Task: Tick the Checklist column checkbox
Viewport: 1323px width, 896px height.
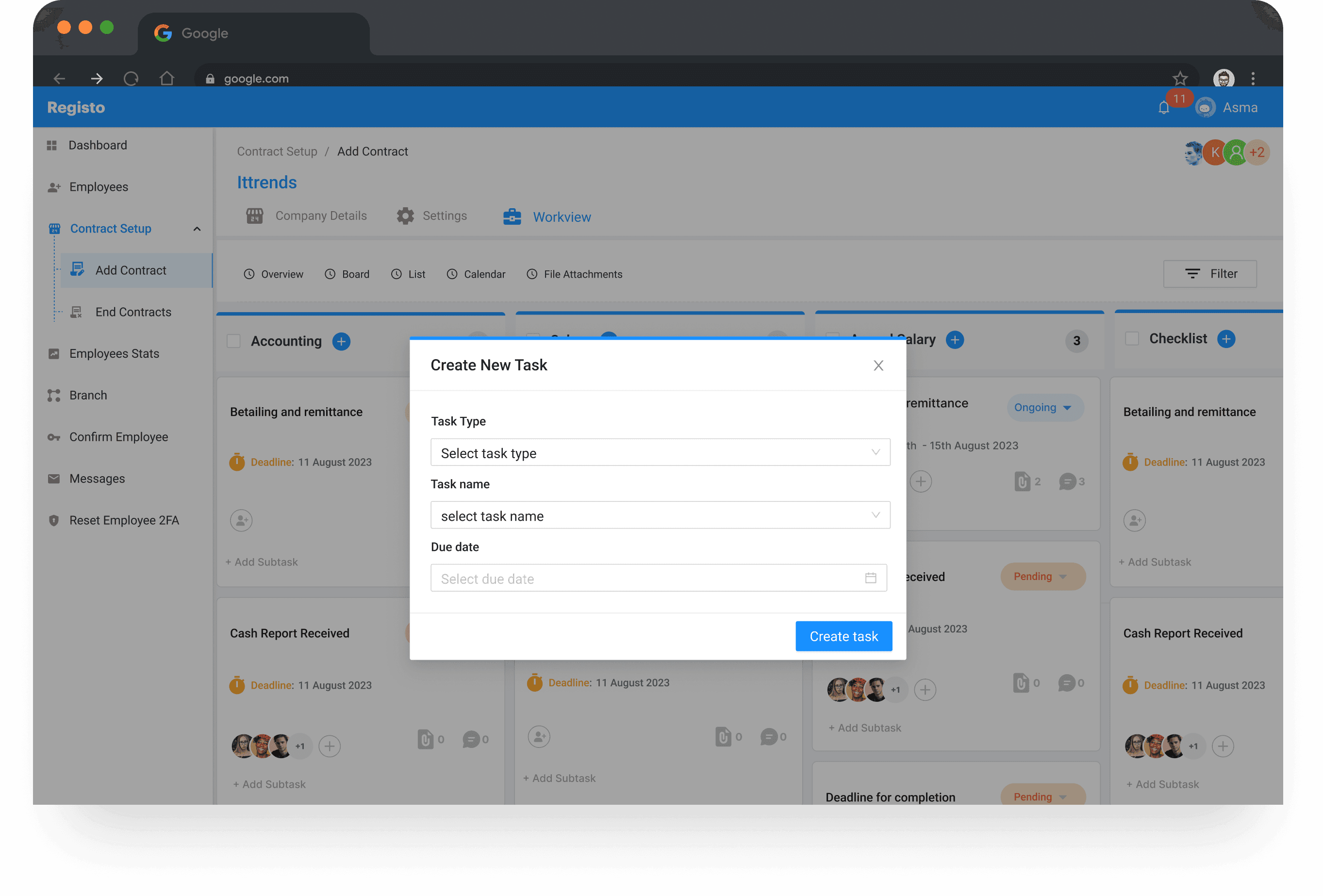Action: point(1132,339)
